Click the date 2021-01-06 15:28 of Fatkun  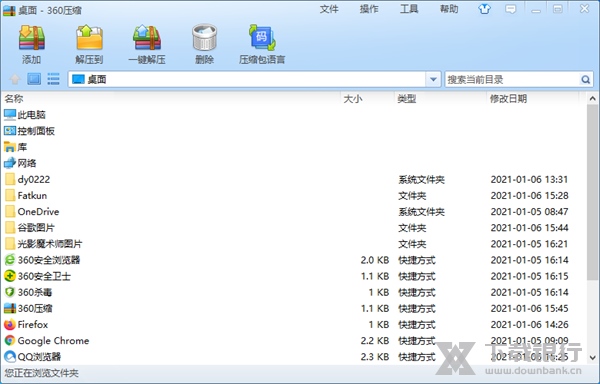(529, 195)
